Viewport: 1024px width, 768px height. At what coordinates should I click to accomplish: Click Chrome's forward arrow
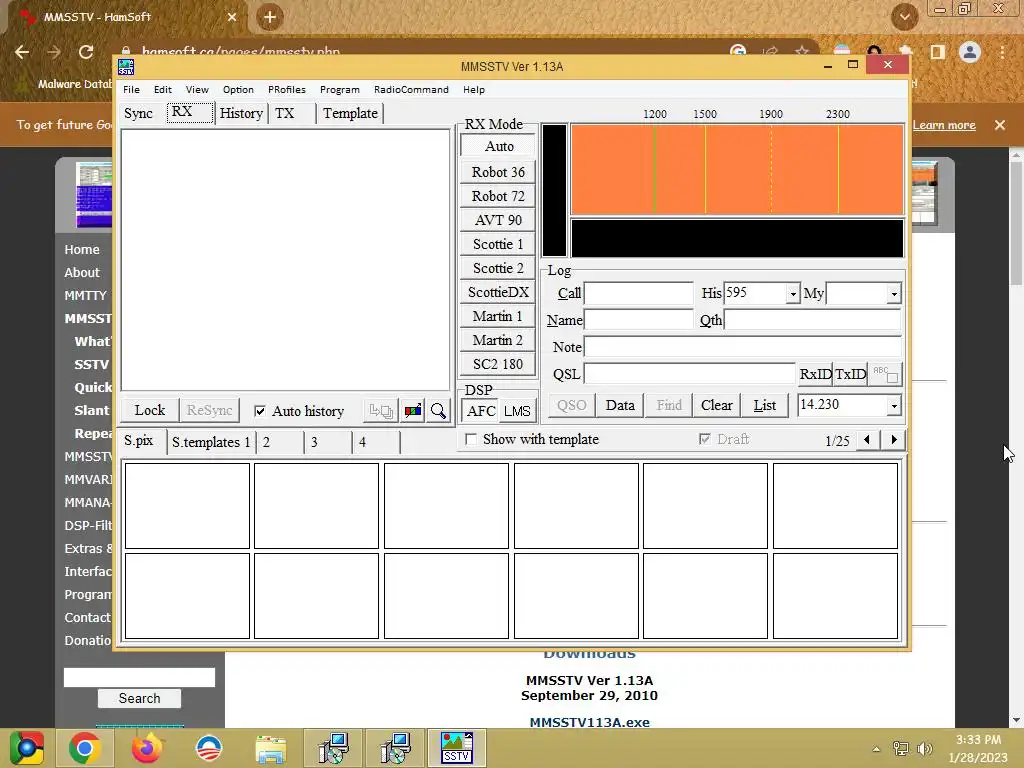54,52
